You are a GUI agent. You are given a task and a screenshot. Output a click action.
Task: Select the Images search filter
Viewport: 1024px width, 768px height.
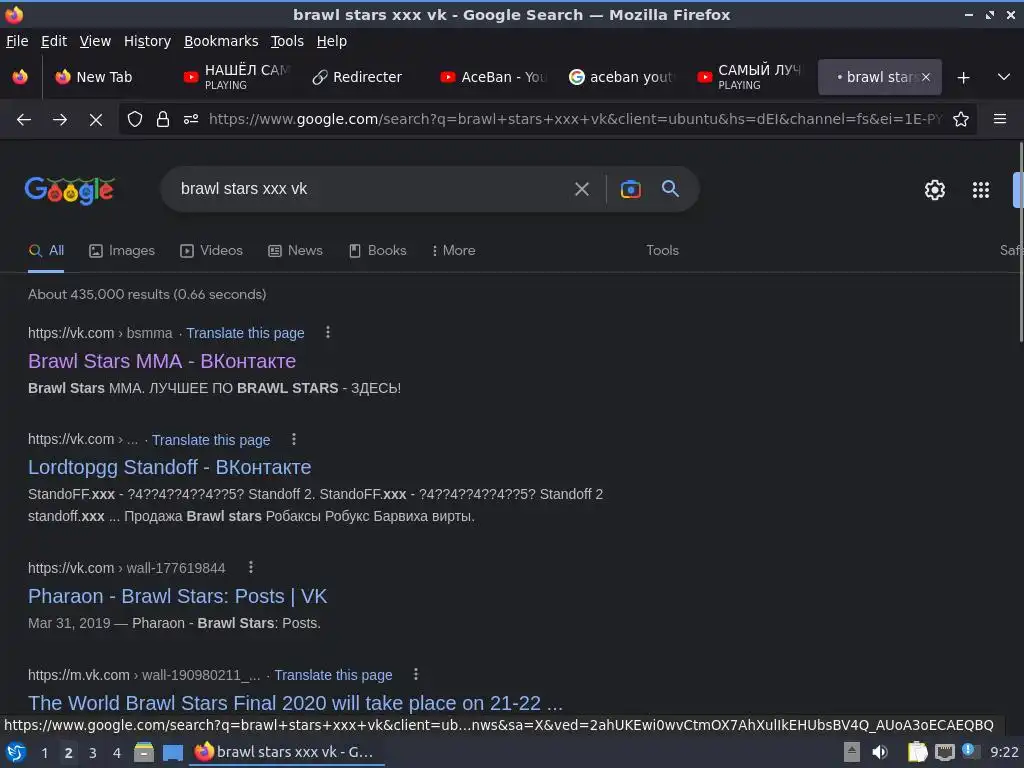122,251
